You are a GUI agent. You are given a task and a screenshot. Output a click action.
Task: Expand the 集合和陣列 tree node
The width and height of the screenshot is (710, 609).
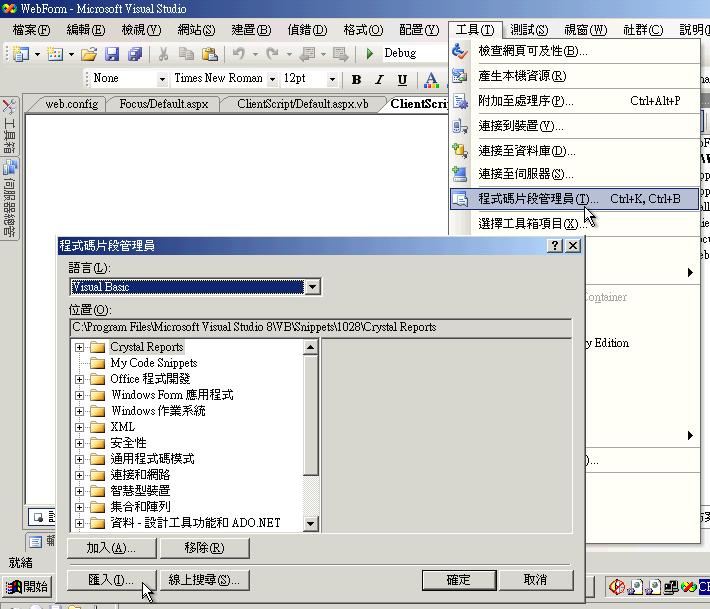click(x=79, y=507)
